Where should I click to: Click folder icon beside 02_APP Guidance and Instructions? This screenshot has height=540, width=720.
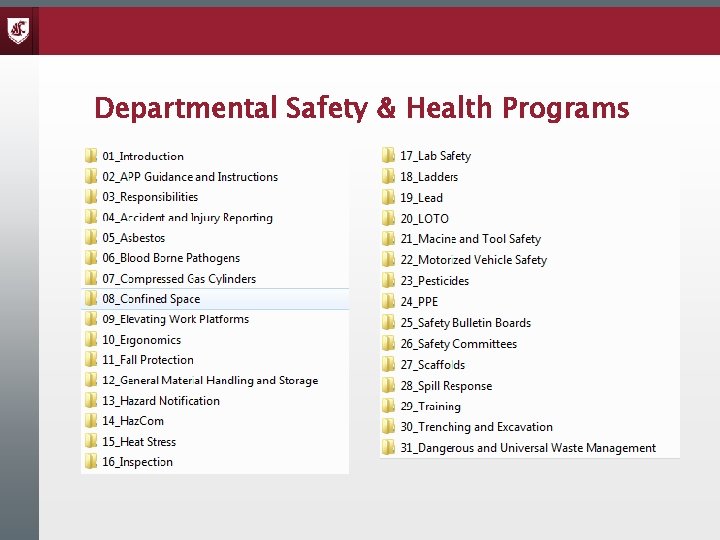(91, 176)
